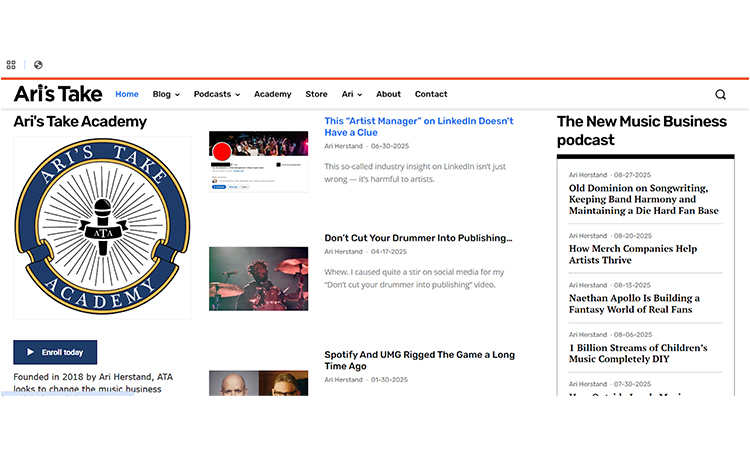The height and width of the screenshot is (450, 750).
Task: Click the grid apps icon at top left
Action: tap(11, 65)
